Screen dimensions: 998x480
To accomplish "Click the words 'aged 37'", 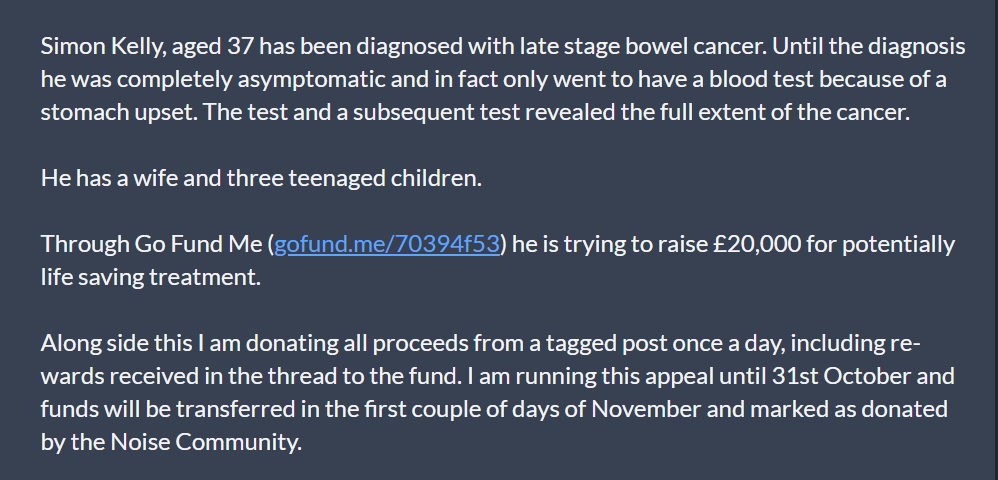I will click(213, 46).
